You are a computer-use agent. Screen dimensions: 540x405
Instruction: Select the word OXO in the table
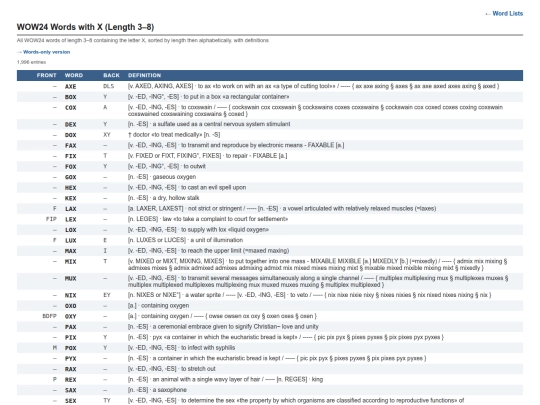pos(71,306)
